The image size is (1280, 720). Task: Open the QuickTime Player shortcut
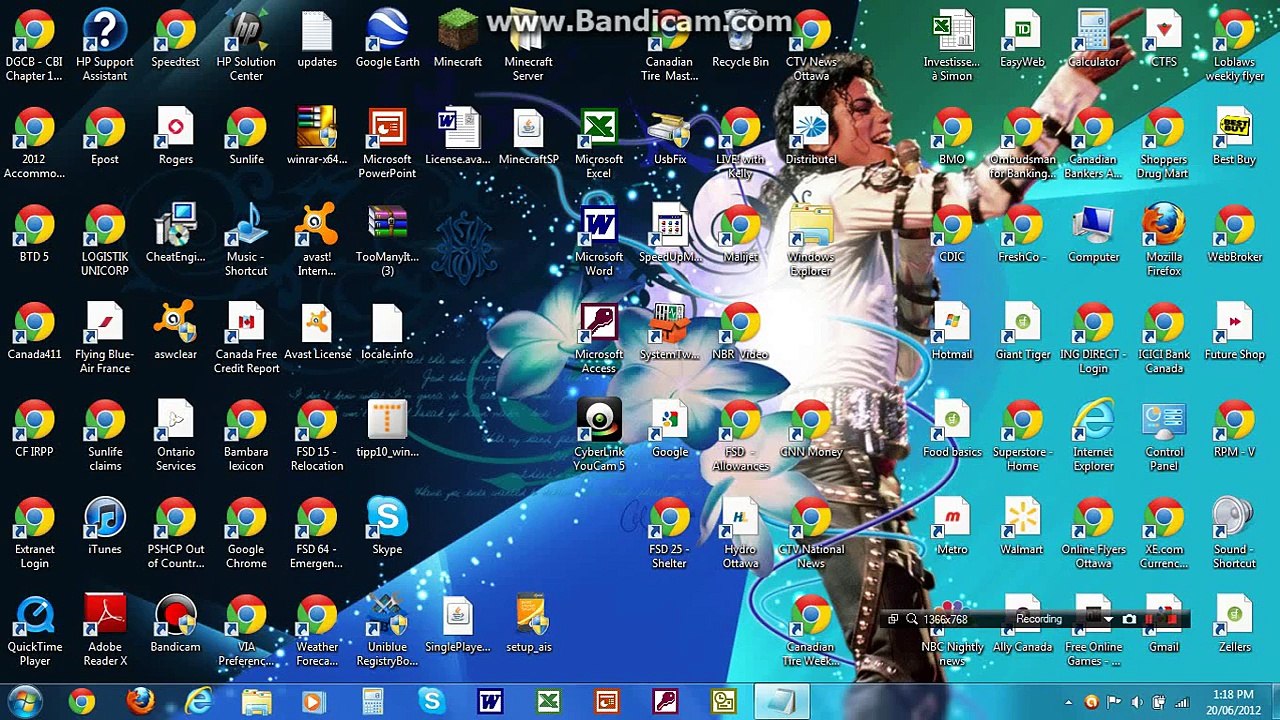[35, 631]
